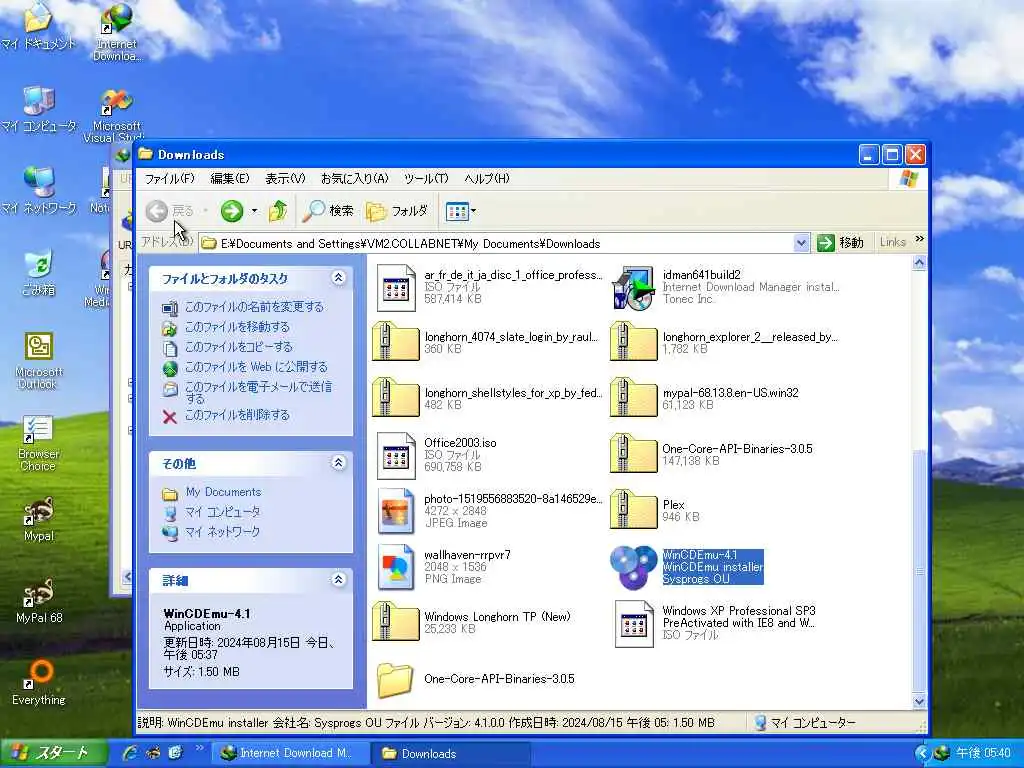Open マイ ドキュメント desktop icon
Image resolution: width=1024 pixels, height=768 pixels.
(x=38, y=26)
